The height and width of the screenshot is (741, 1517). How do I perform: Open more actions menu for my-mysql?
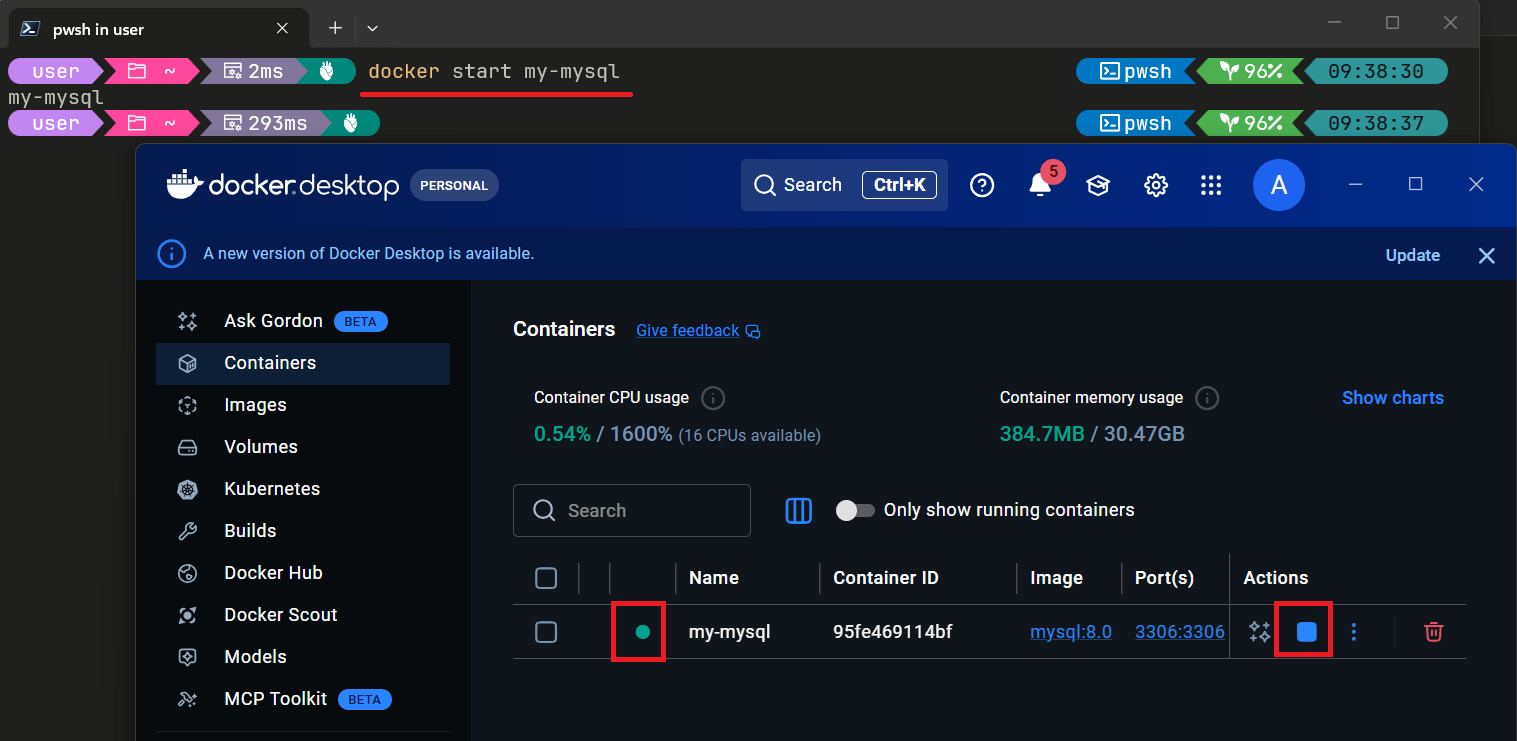1354,632
